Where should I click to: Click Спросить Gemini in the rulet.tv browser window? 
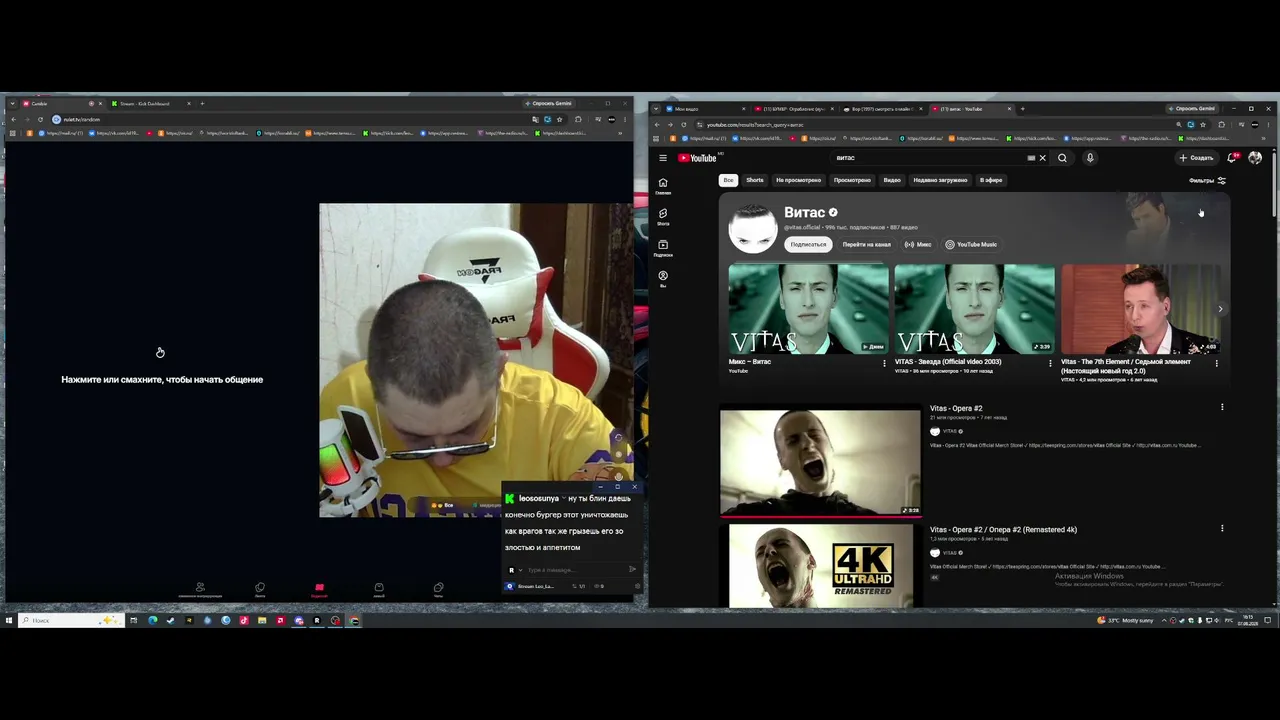click(x=549, y=103)
